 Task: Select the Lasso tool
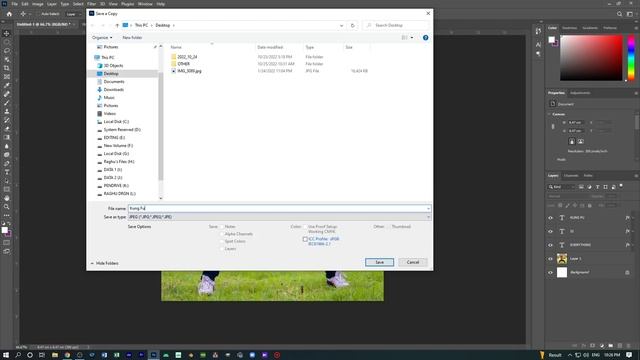(x=7, y=51)
